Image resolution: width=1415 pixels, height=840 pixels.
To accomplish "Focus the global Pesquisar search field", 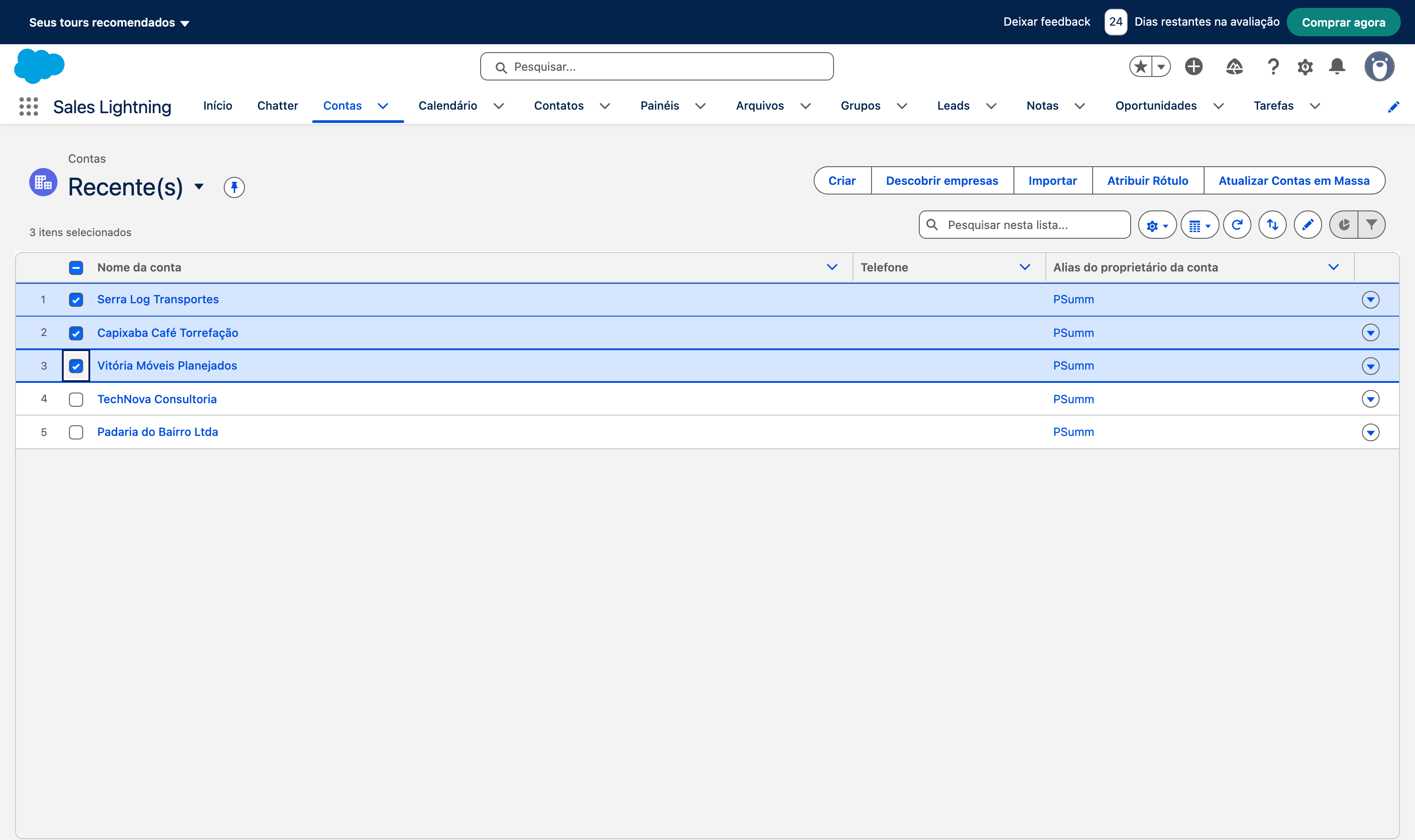I will tap(657, 67).
